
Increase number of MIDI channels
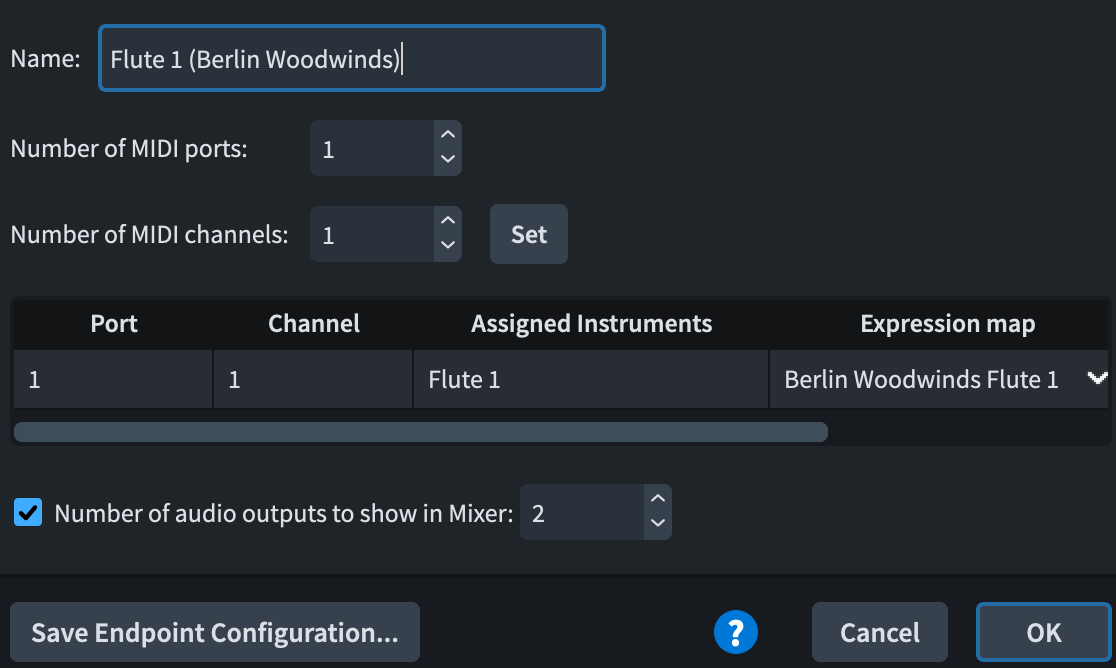click(x=448, y=221)
